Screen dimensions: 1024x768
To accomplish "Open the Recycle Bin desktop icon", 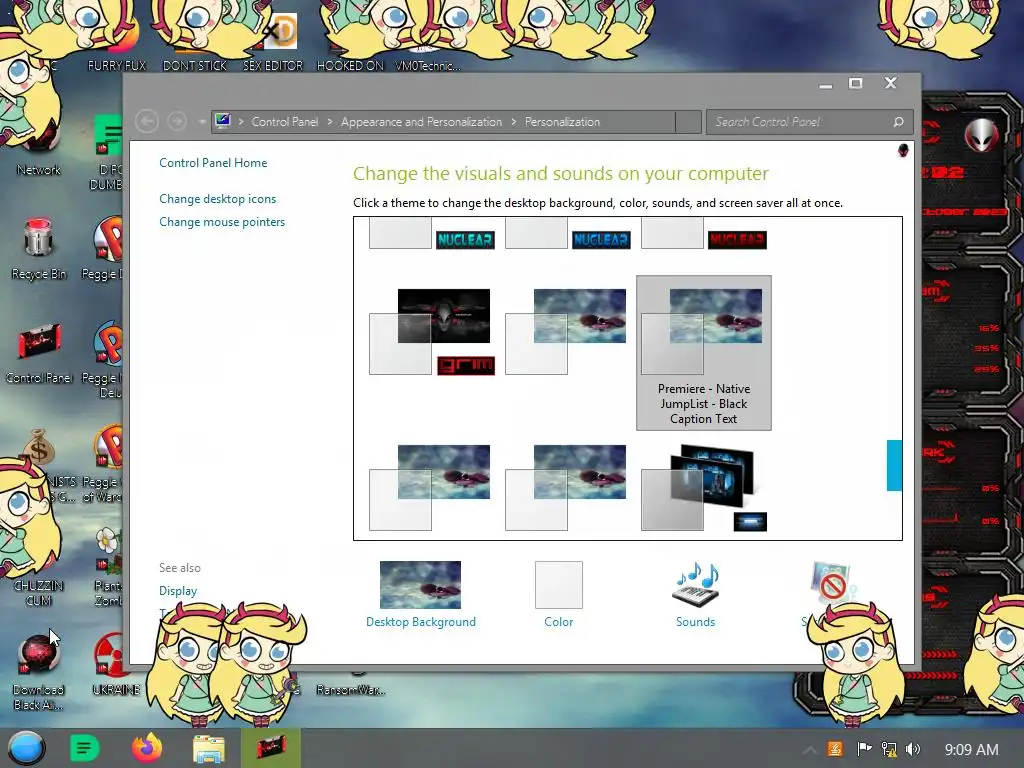I will (x=39, y=249).
